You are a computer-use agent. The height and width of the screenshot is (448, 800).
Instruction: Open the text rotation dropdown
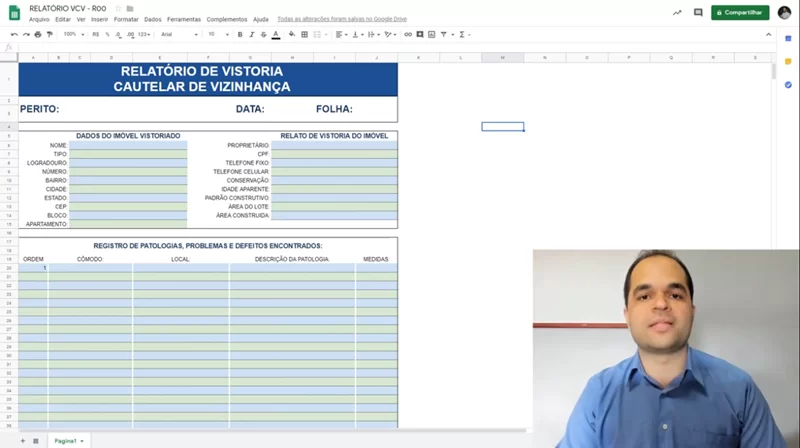point(390,35)
